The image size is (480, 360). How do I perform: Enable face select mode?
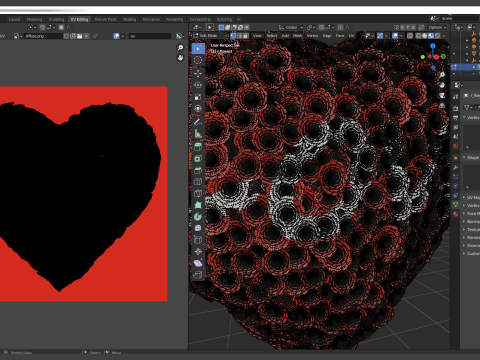pyautogui.click(x=246, y=36)
